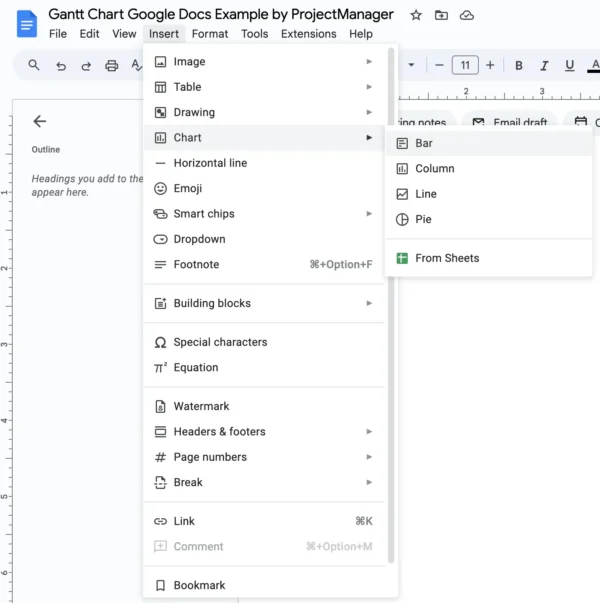Screen dimensions: 600x603
Task: Click the Outline heading label
Action: (46, 150)
